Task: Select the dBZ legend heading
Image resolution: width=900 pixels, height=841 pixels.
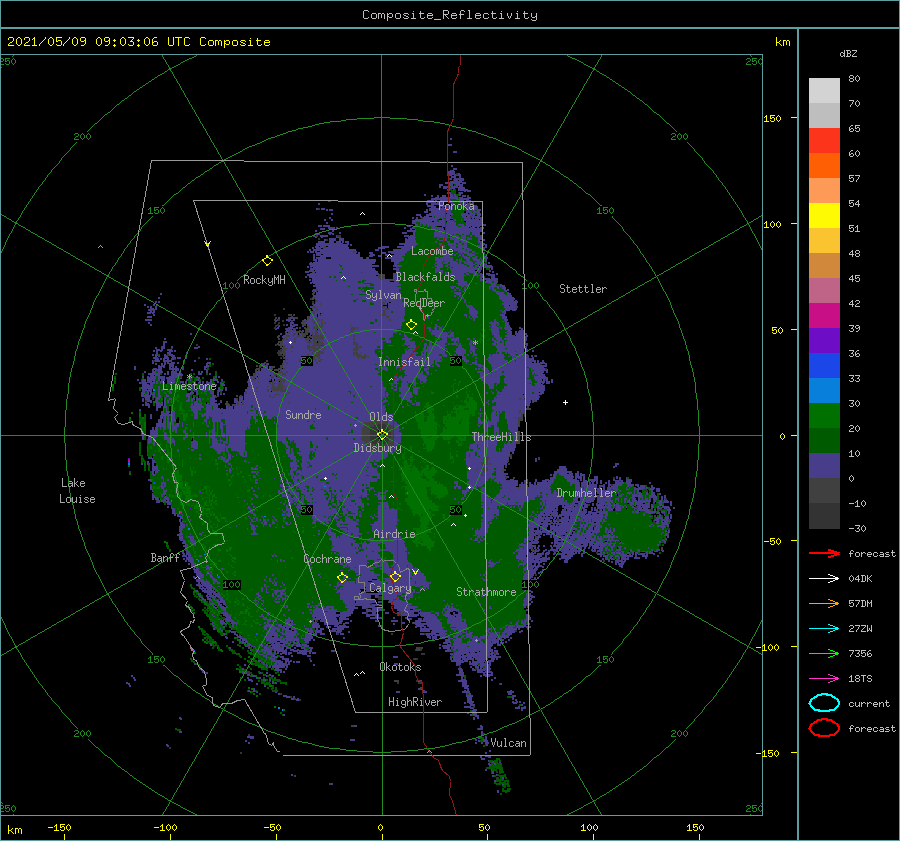Action: 848,53
